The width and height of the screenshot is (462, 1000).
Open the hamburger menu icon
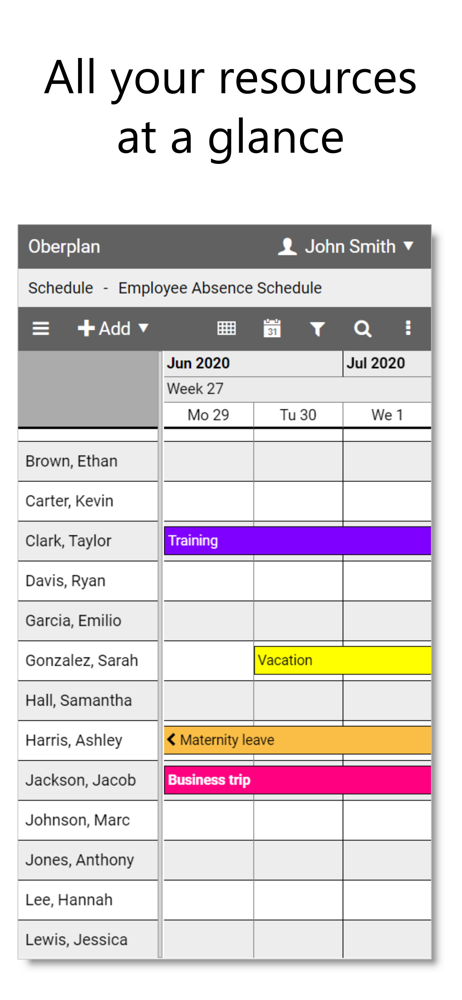(x=41, y=328)
